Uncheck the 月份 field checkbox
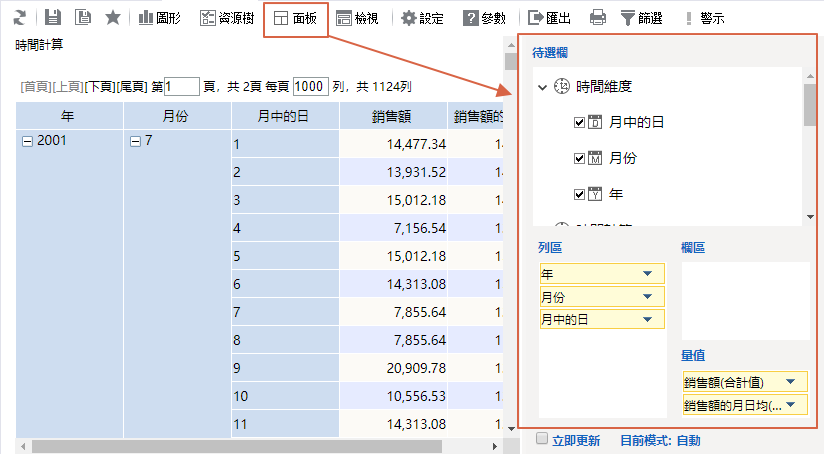The image size is (824, 454). 579,158
